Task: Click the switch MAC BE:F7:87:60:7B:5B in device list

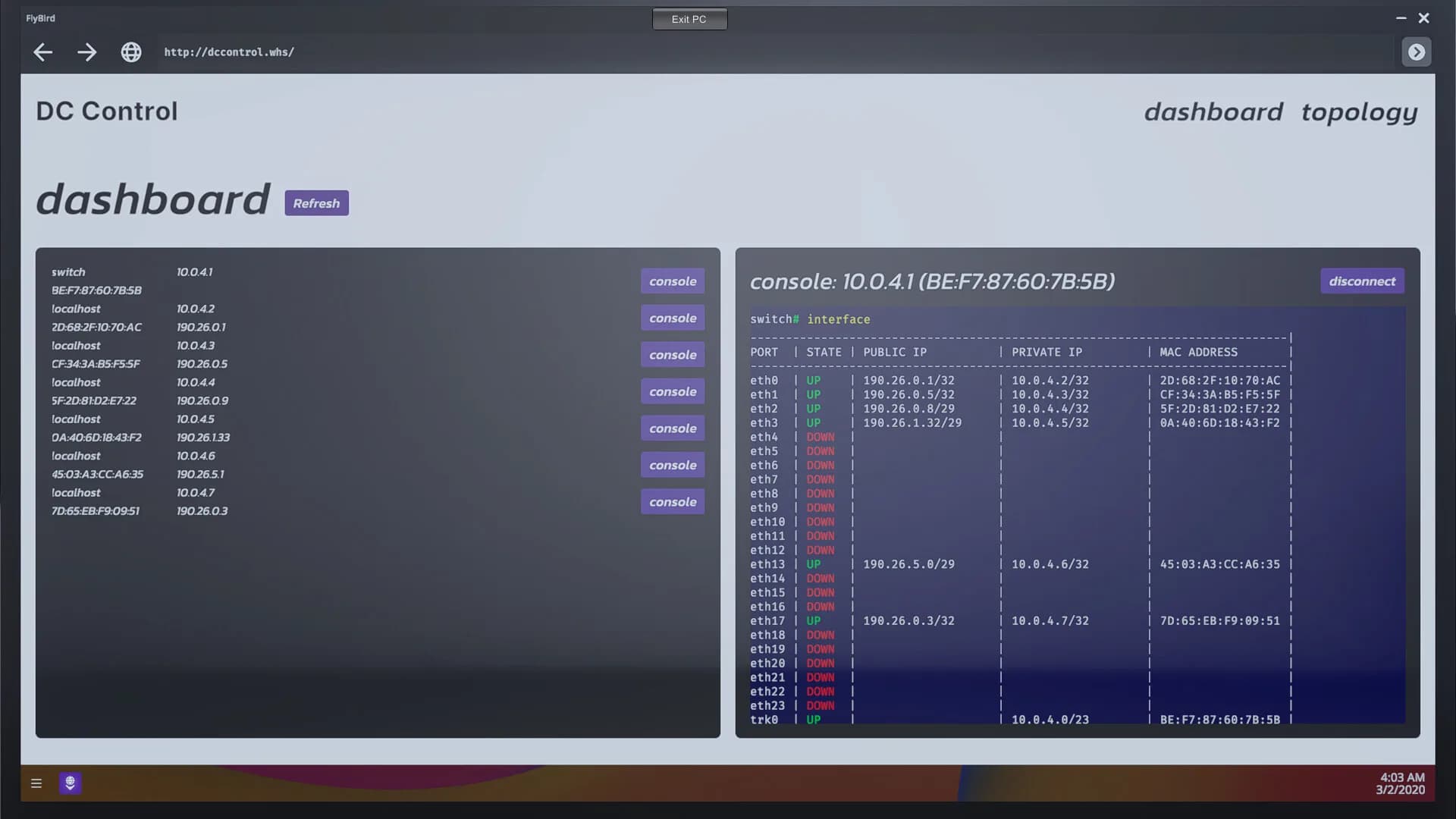Action: click(x=96, y=290)
